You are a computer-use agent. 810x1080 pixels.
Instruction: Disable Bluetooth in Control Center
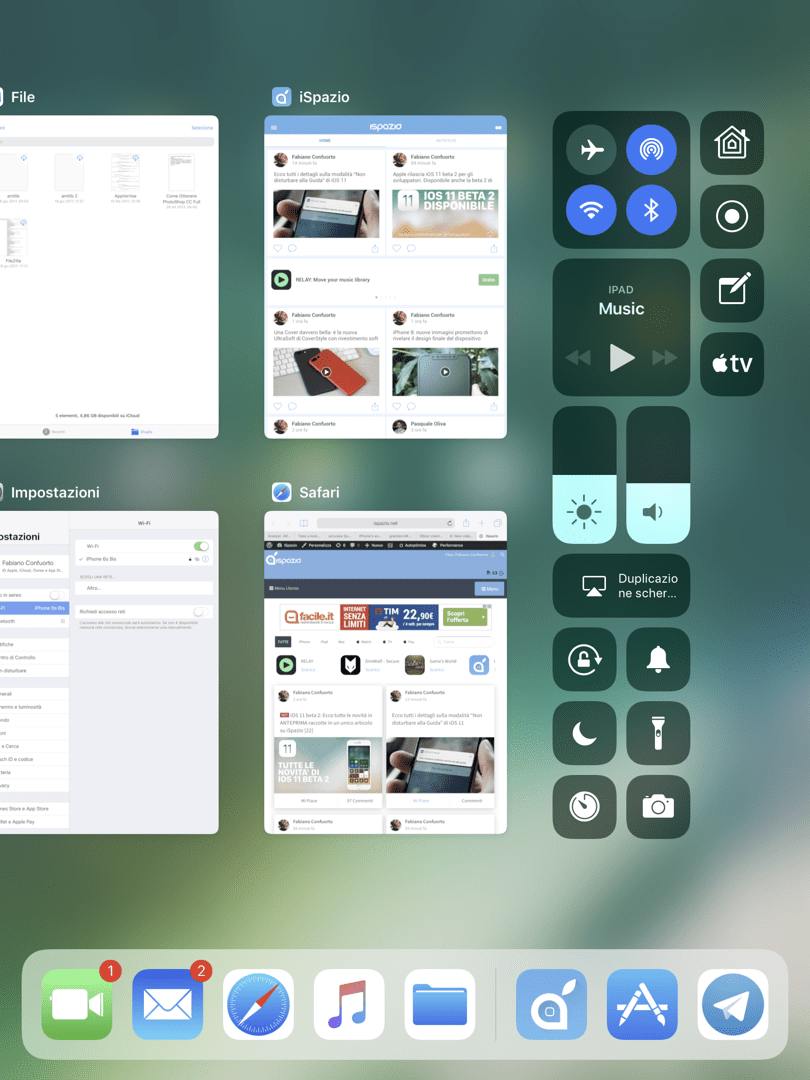click(x=651, y=210)
